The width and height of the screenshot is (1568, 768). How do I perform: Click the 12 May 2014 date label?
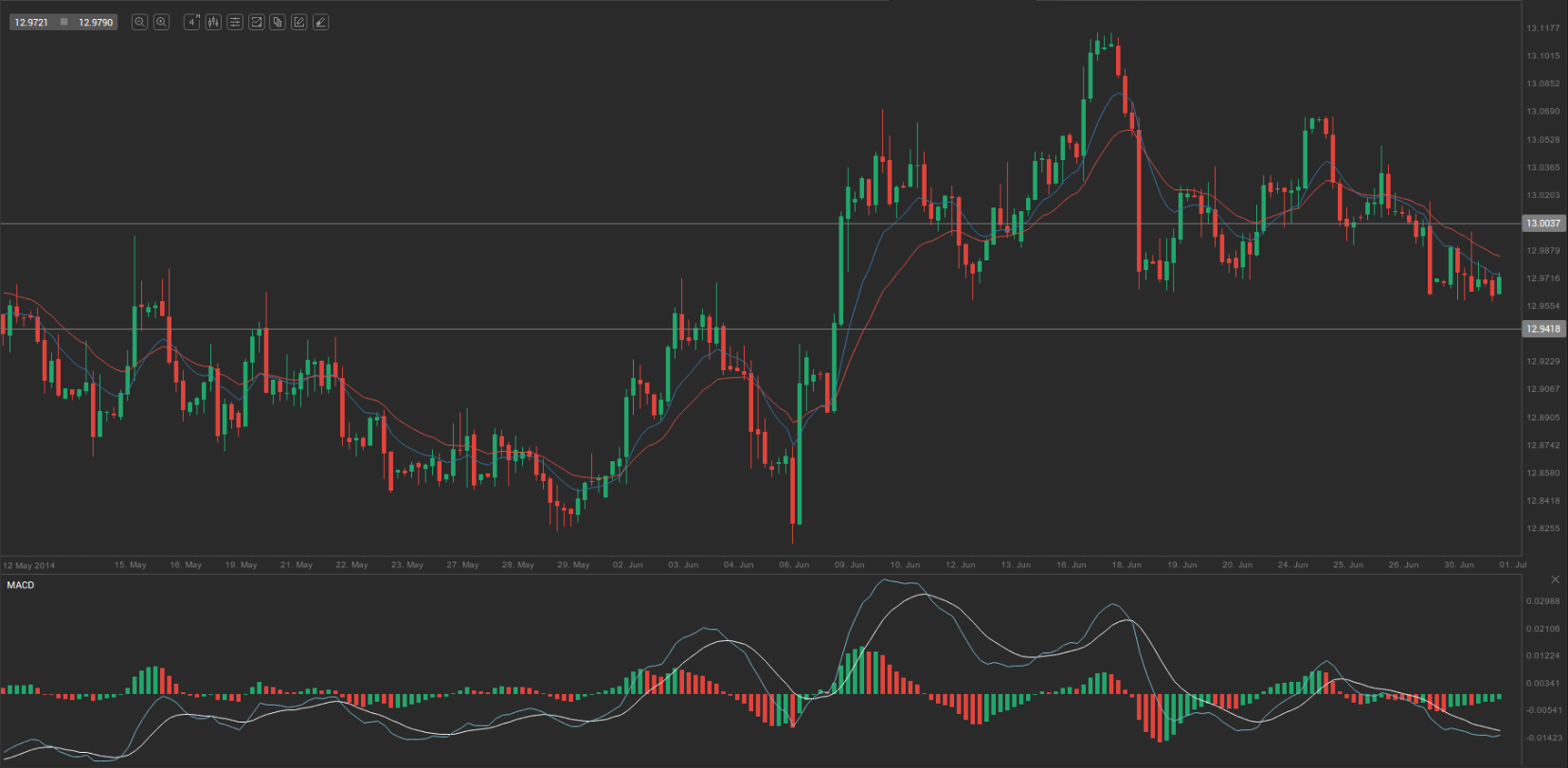pos(29,565)
